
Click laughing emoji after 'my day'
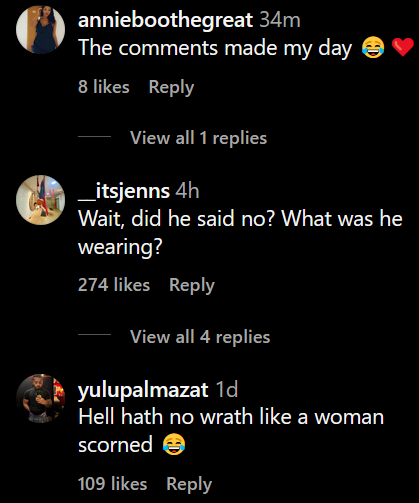click(x=373, y=47)
